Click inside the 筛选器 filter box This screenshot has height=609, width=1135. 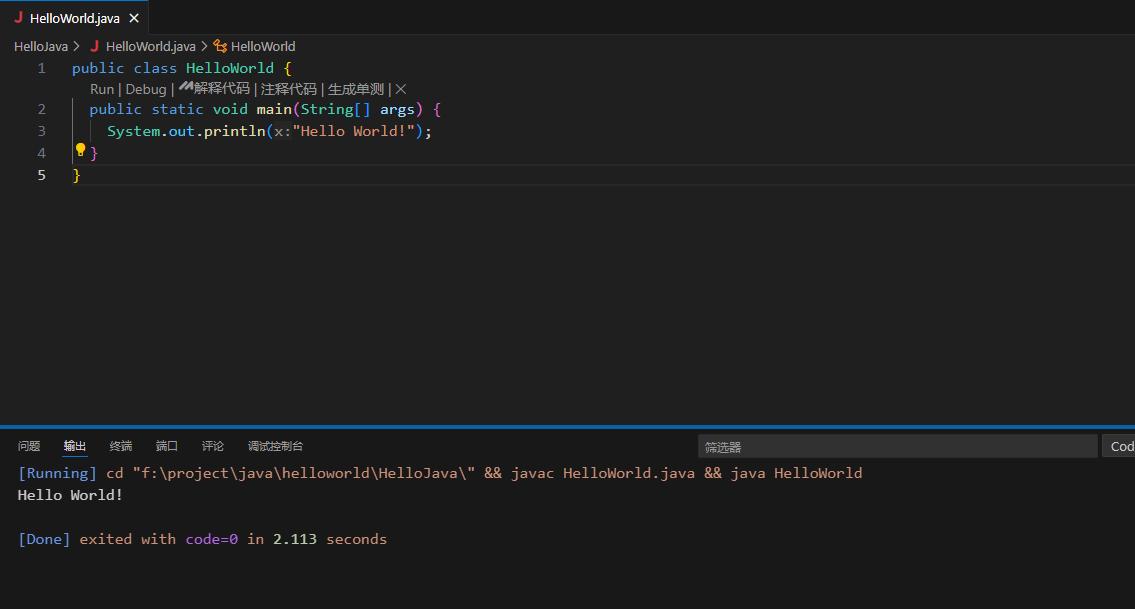coord(897,446)
